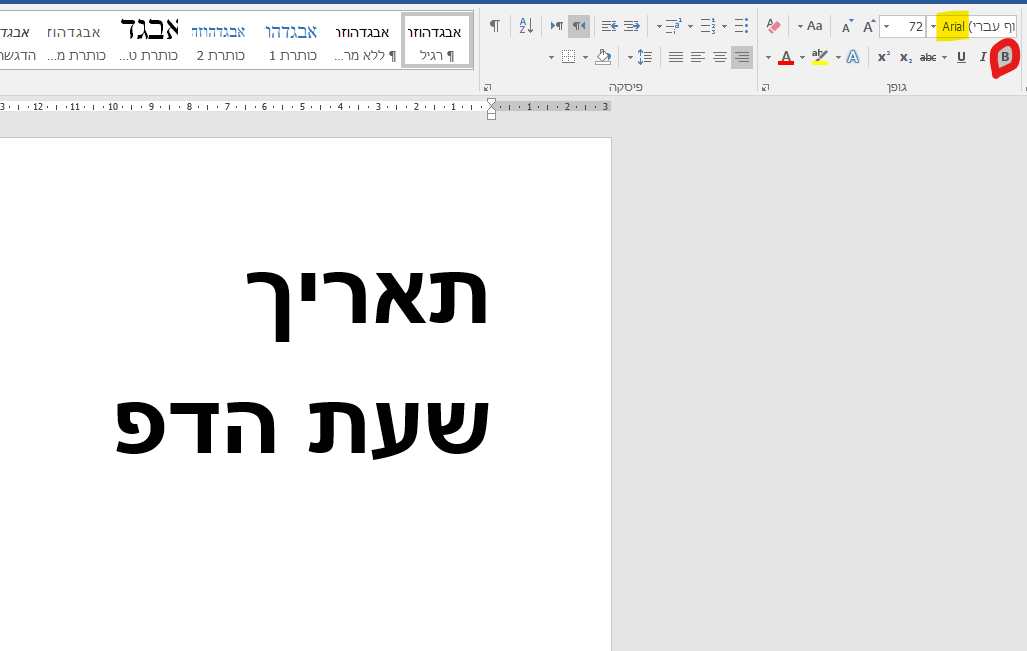1027x651 pixels.
Task: Toggle subscript x₂ button
Action: (905, 58)
